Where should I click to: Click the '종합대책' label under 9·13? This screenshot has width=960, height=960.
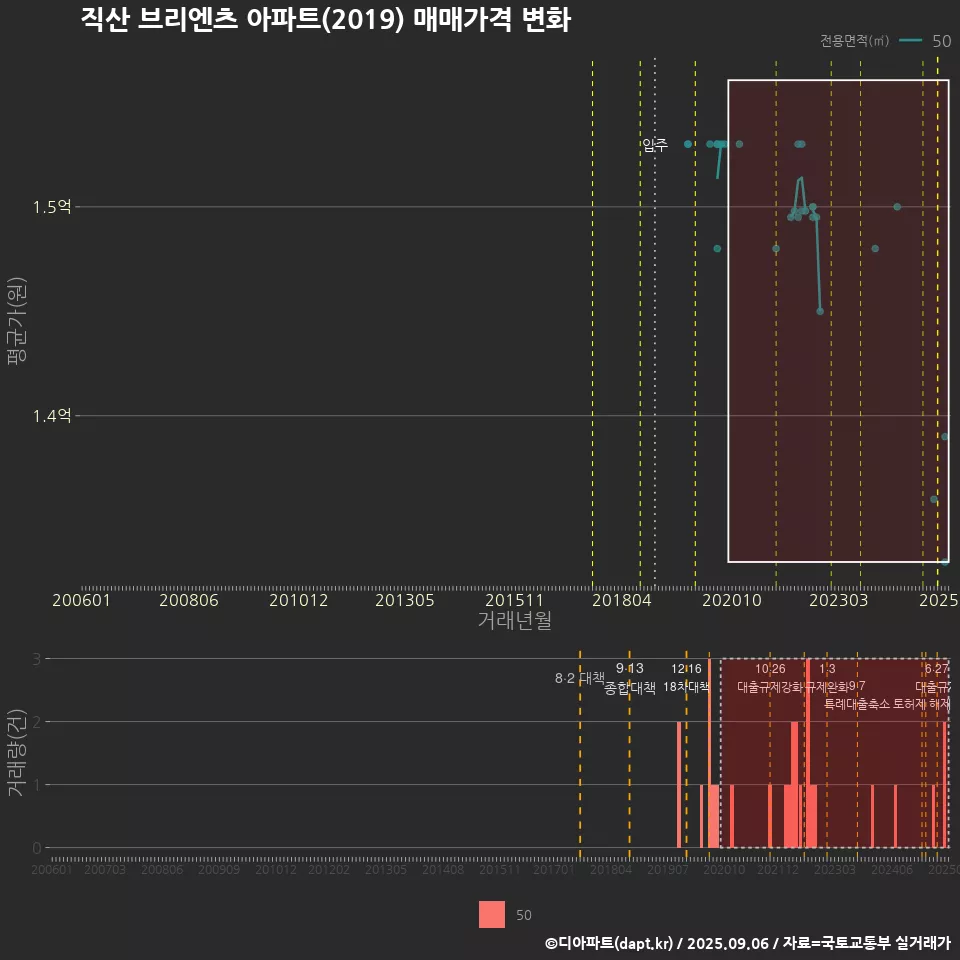[629, 688]
